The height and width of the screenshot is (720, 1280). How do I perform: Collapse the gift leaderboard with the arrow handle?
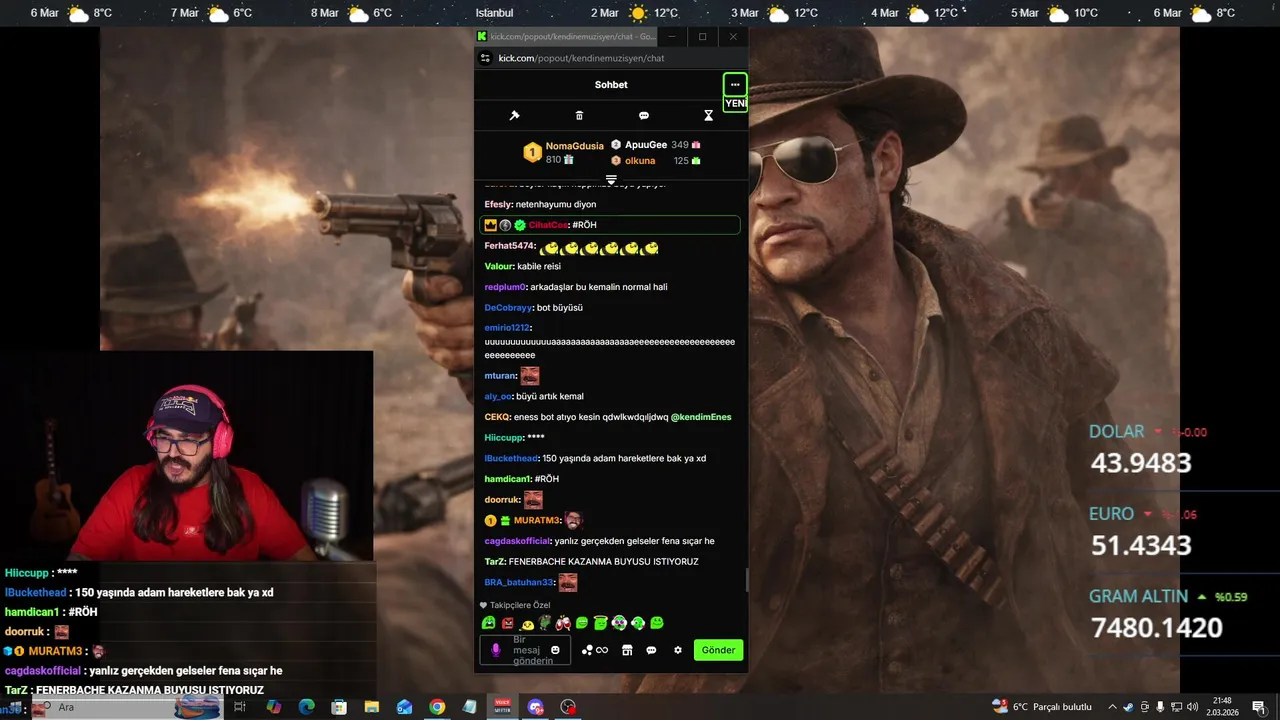tap(611, 180)
